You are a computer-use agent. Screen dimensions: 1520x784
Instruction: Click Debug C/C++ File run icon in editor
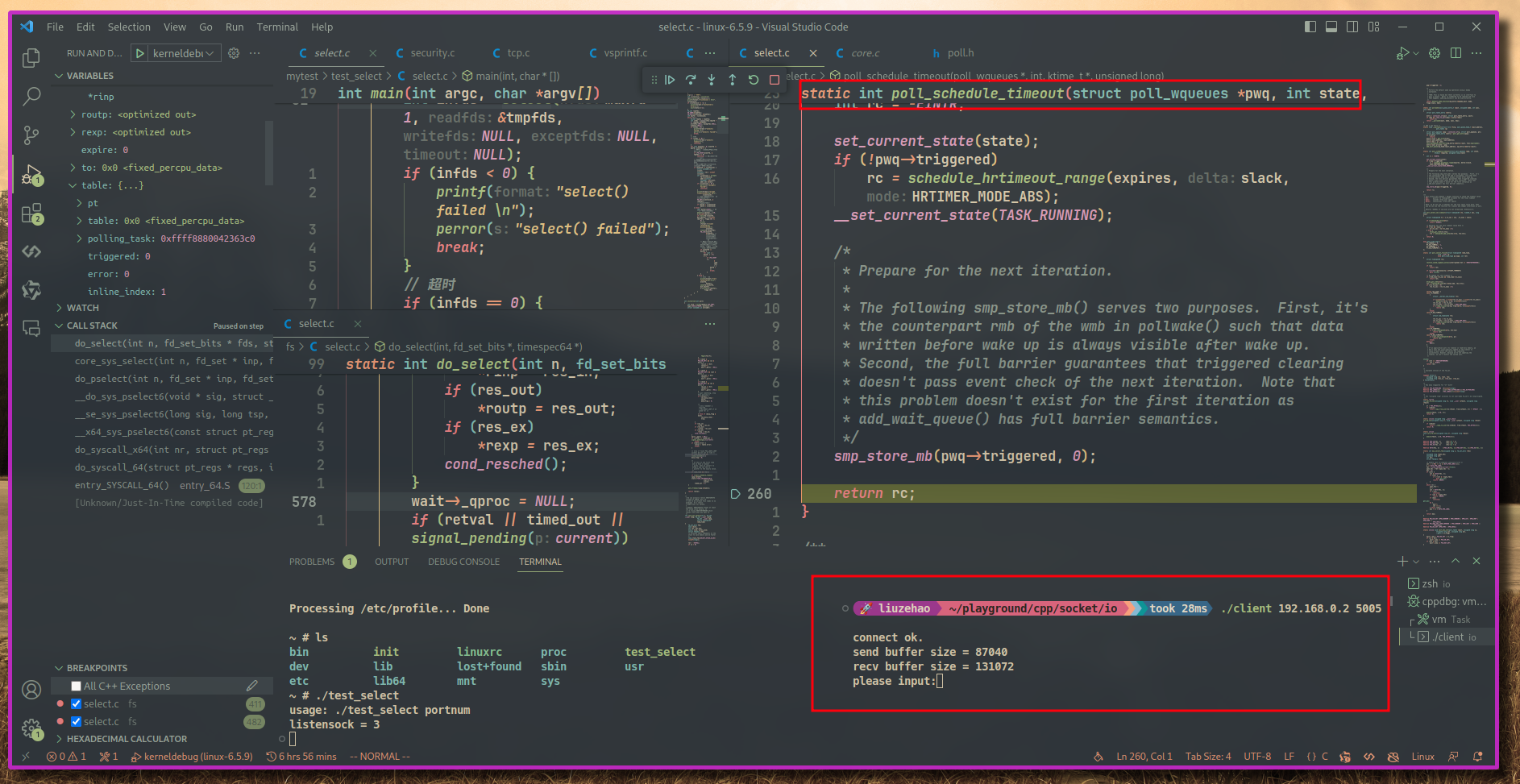click(x=1403, y=53)
